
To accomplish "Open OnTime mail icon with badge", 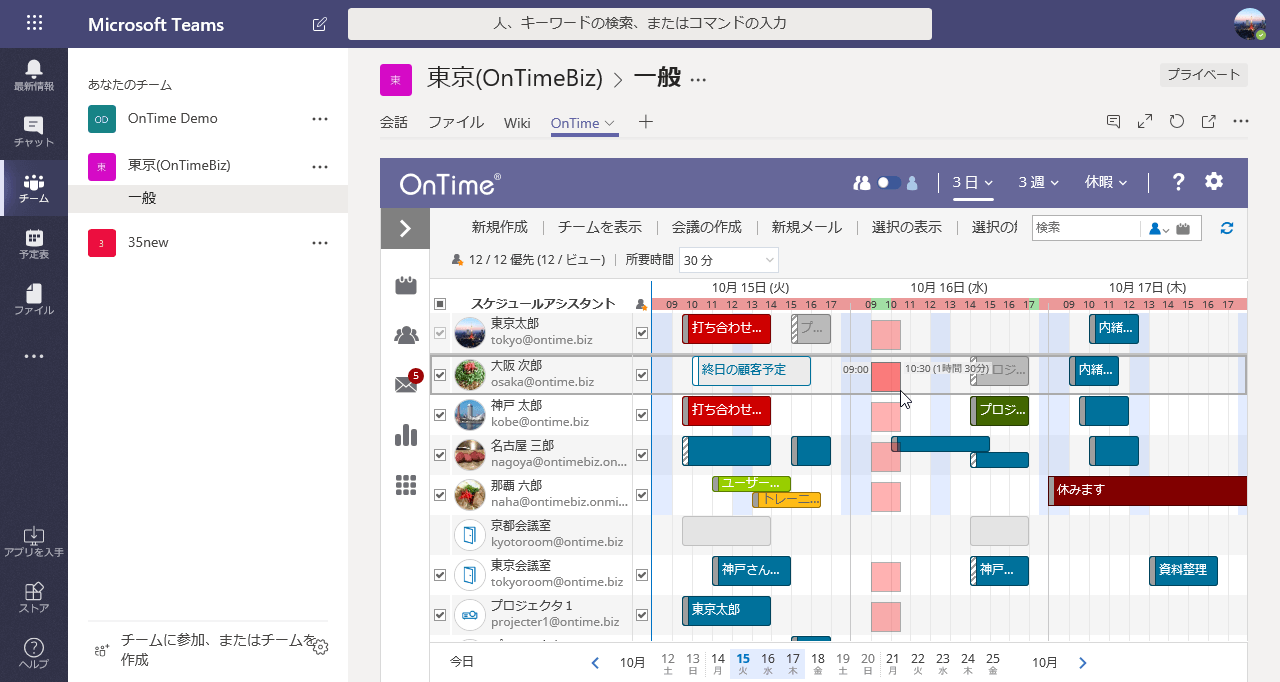I will [407, 383].
